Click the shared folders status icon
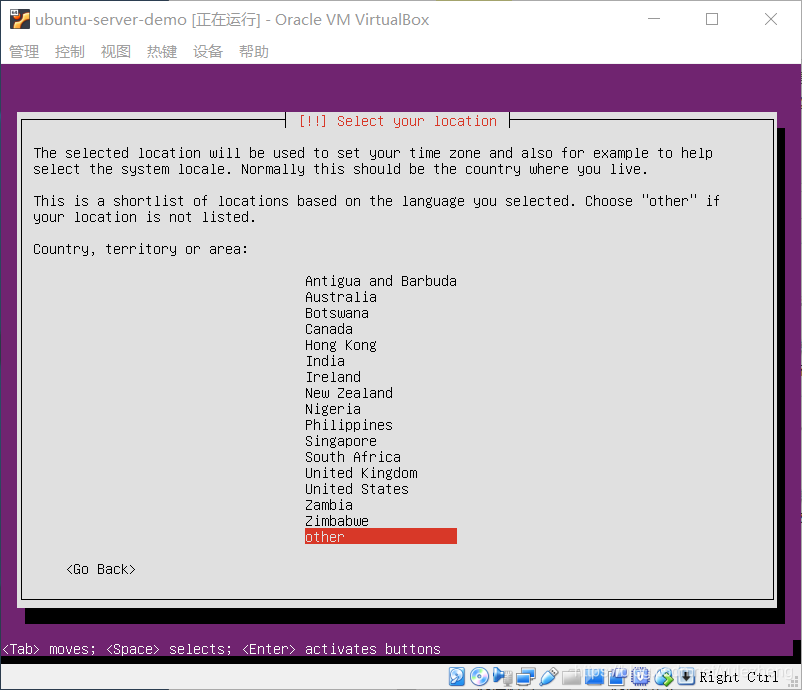The image size is (802, 690). tap(572, 677)
